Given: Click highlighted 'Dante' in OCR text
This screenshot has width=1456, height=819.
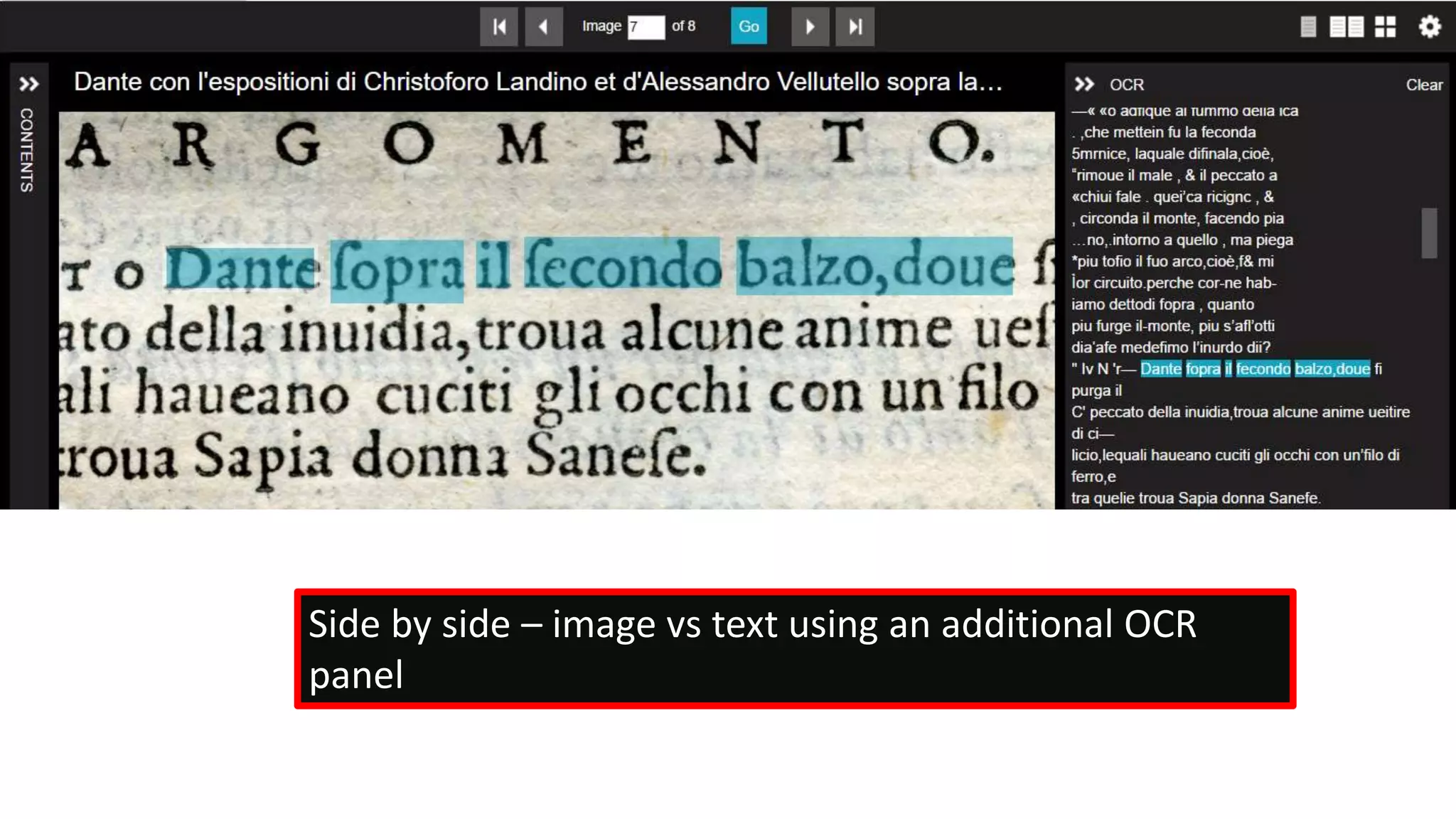Looking at the screenshot, I should click(1161, 369).
